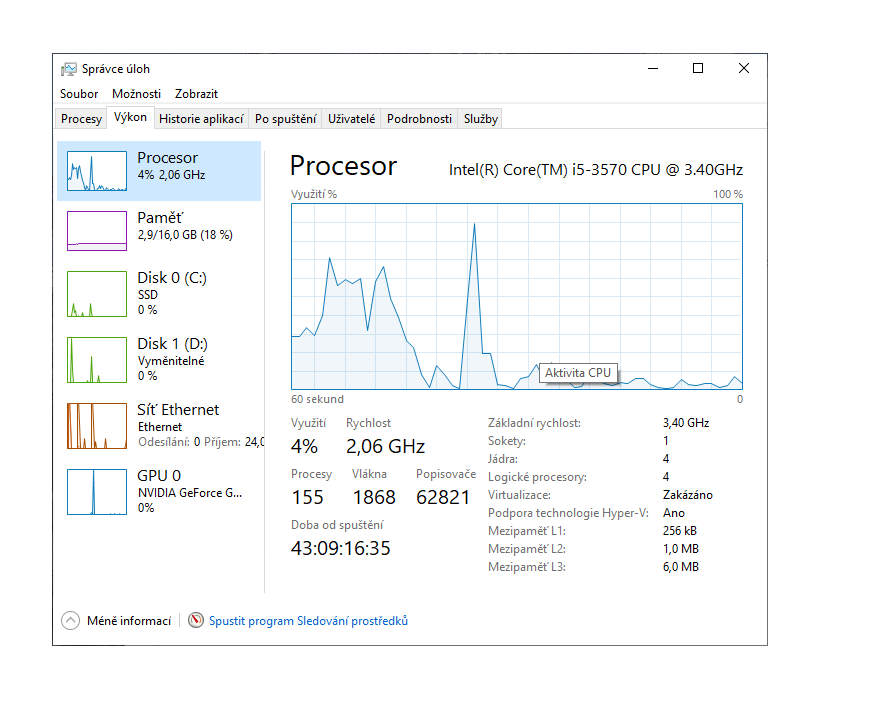881x725 pixels.
Task: Click the Aktivita CPU tooltip
Action: (578, 373)
